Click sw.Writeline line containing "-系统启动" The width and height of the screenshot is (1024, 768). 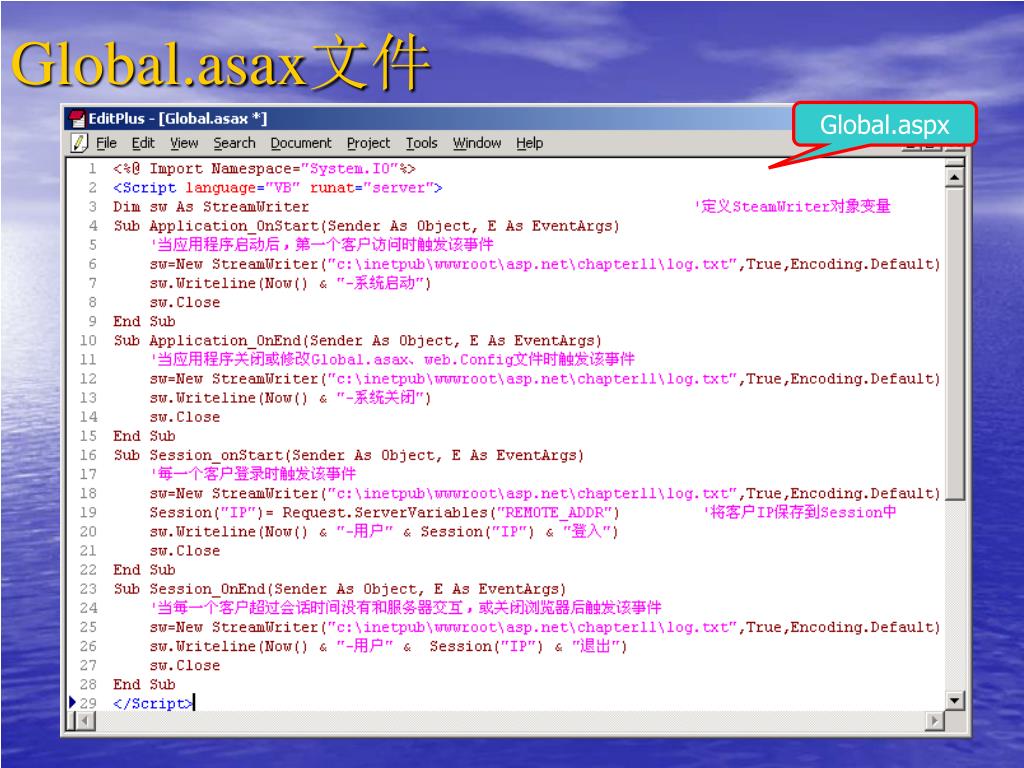[290, 283]
